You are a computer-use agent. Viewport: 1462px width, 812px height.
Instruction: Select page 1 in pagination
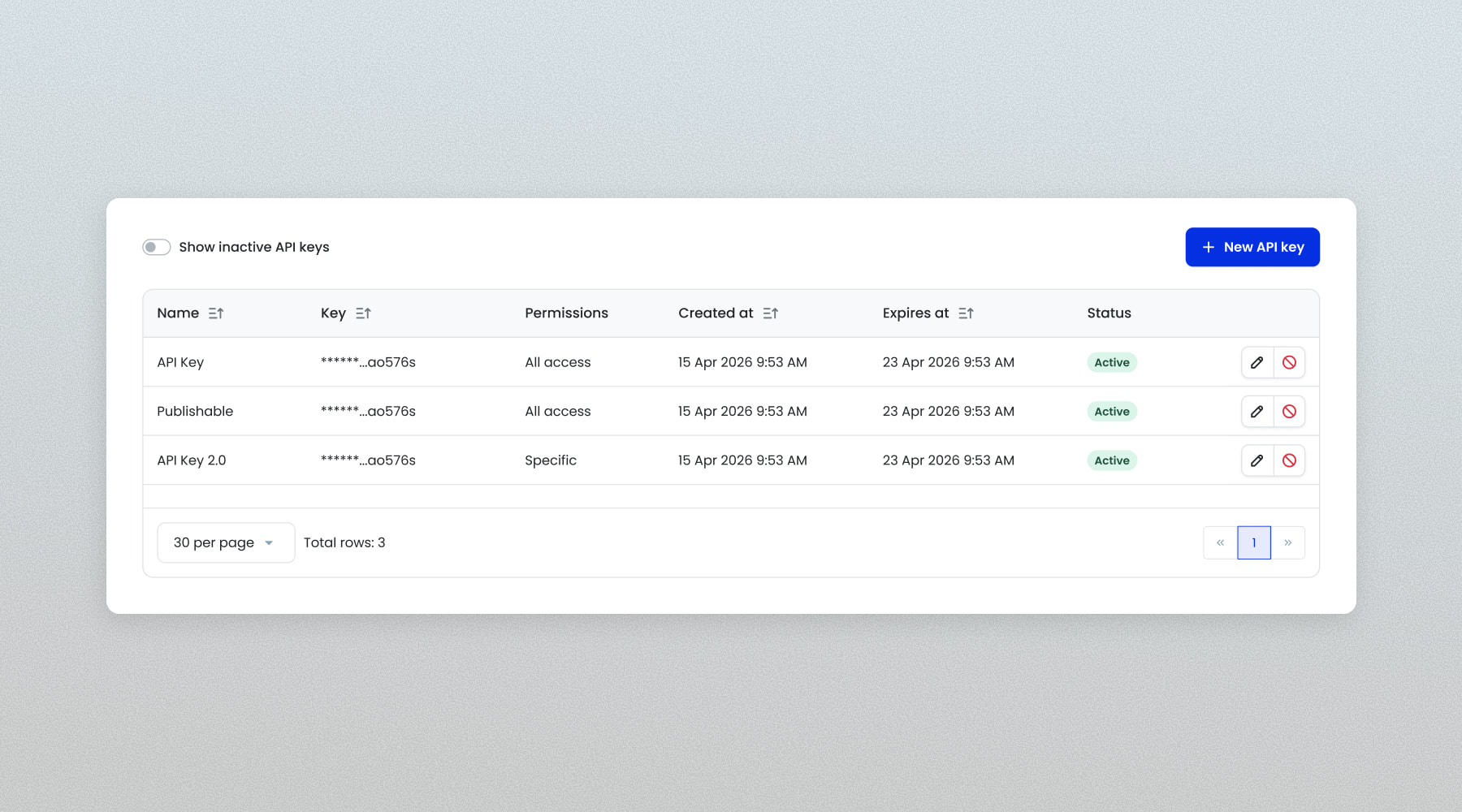(x=1254, y=542)
